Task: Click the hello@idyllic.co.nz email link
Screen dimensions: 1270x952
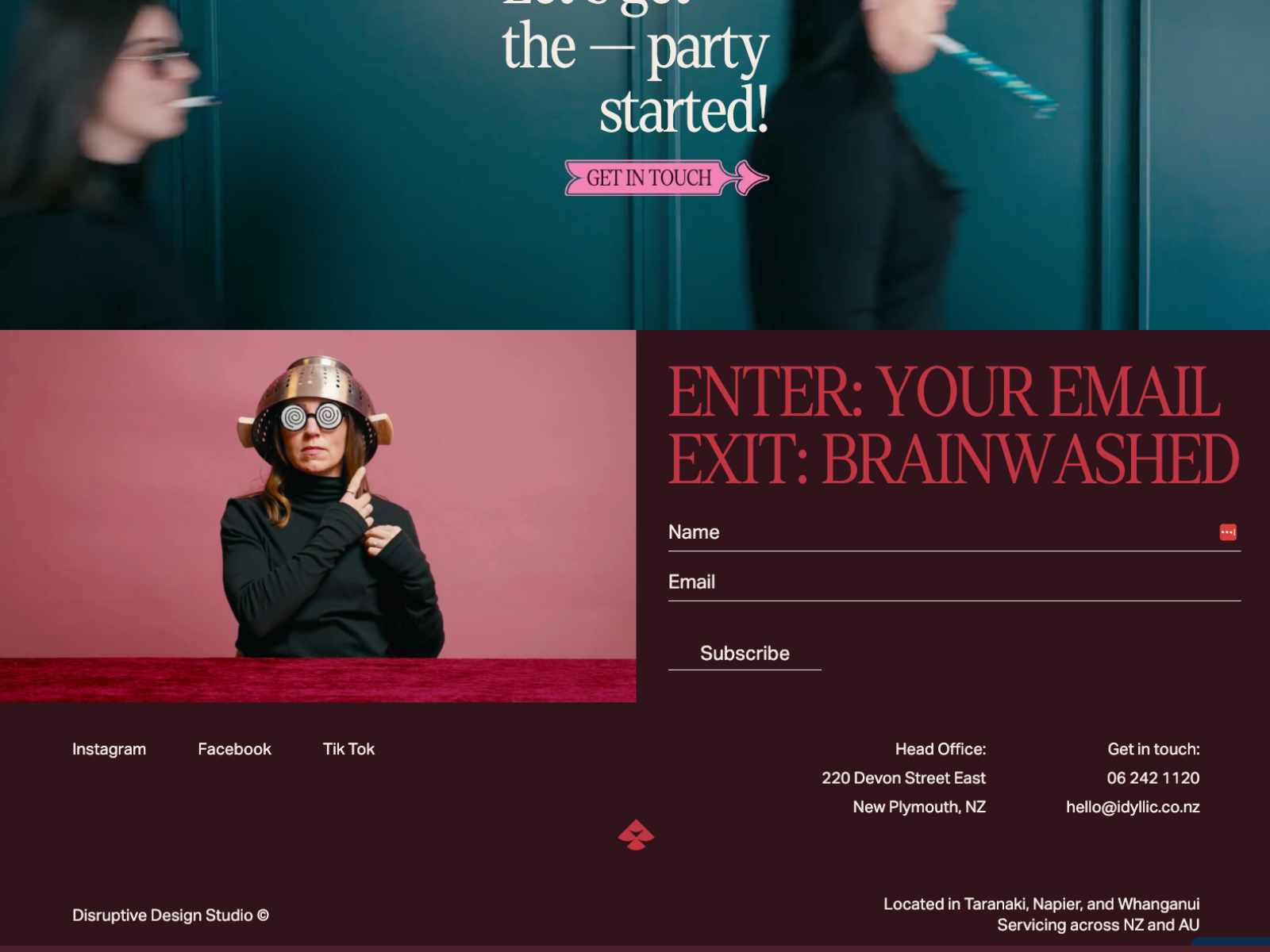Action: point(1133,807)
